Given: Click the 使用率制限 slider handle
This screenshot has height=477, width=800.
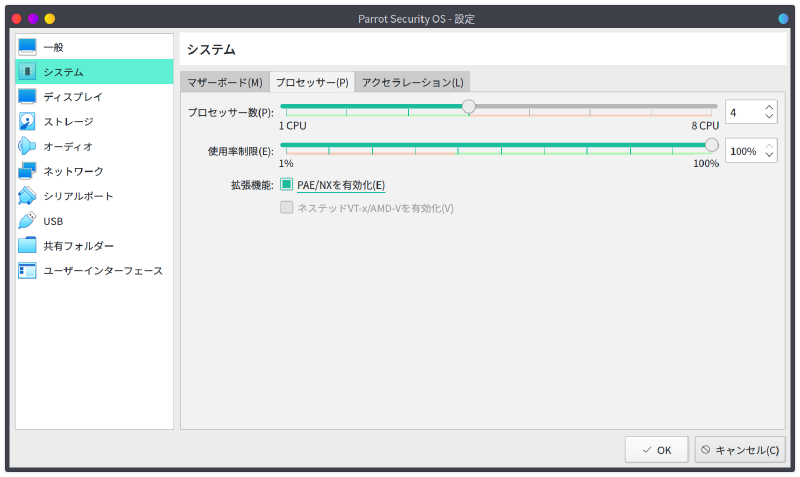Looking at the screenshot, I should pos(712,145).
